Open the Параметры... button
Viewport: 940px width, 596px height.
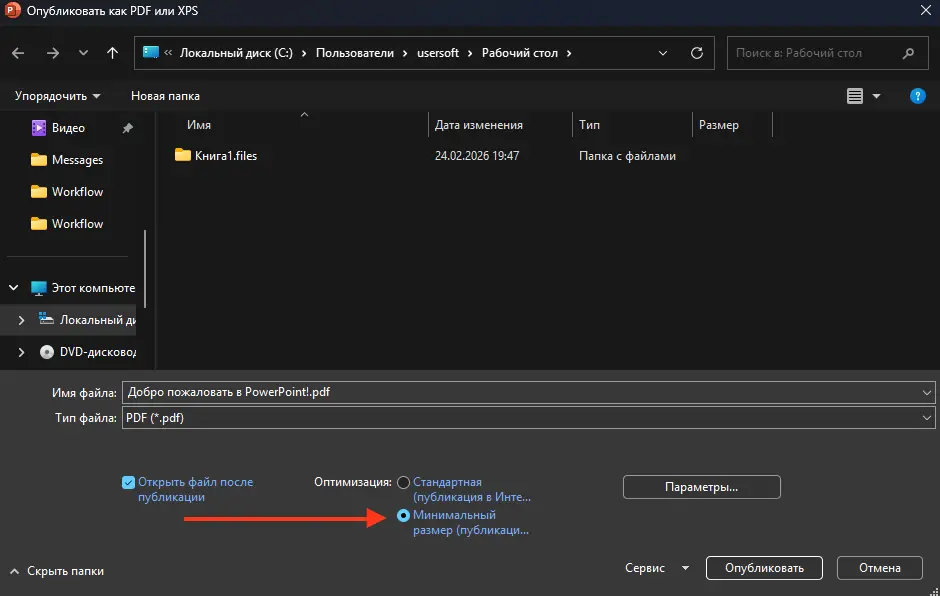(x=701, y=487)
